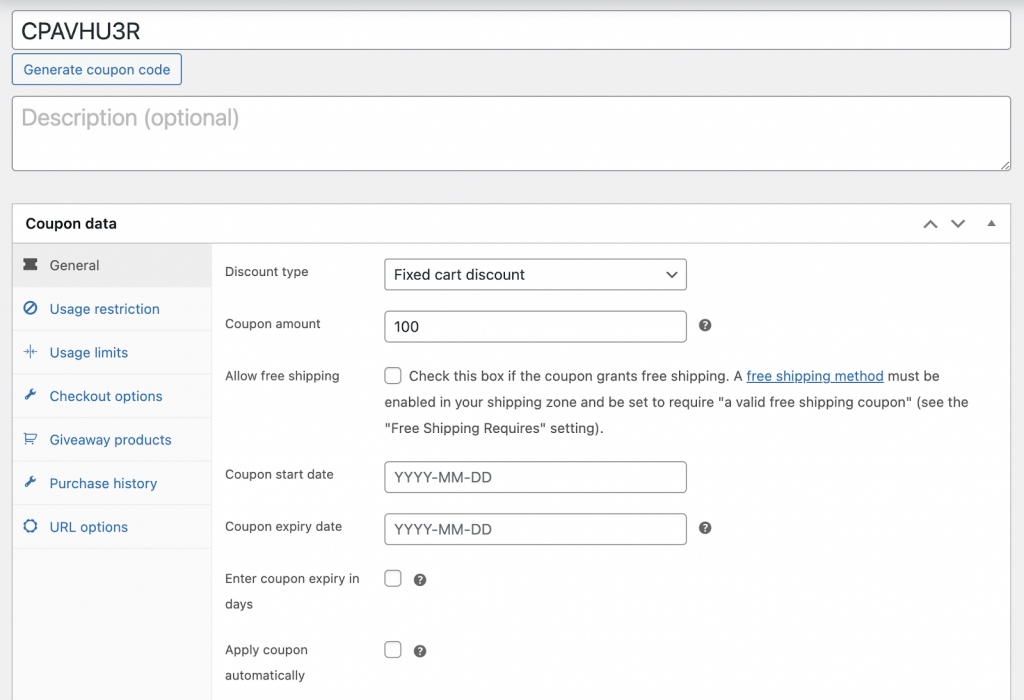Click the Discount type label

tap(266, 272)
